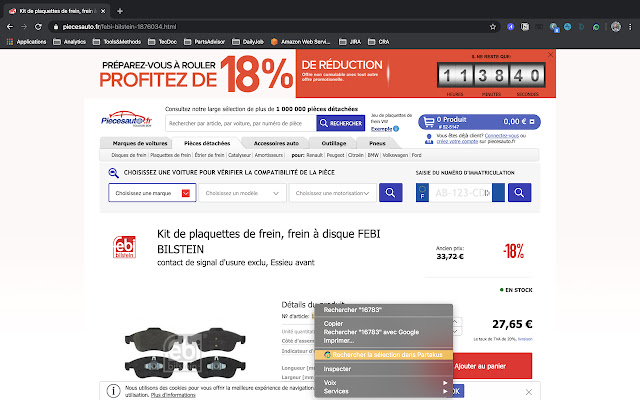Open the profile avatar in toolbar
The width and height of the screenshot is (640, 400).
point(616,27)
